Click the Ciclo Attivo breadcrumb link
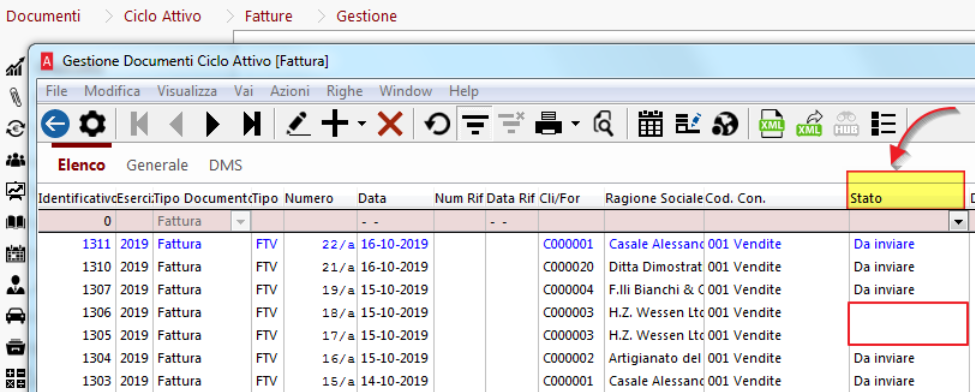This screenshot has width=975, height=392. pos(163,16)
